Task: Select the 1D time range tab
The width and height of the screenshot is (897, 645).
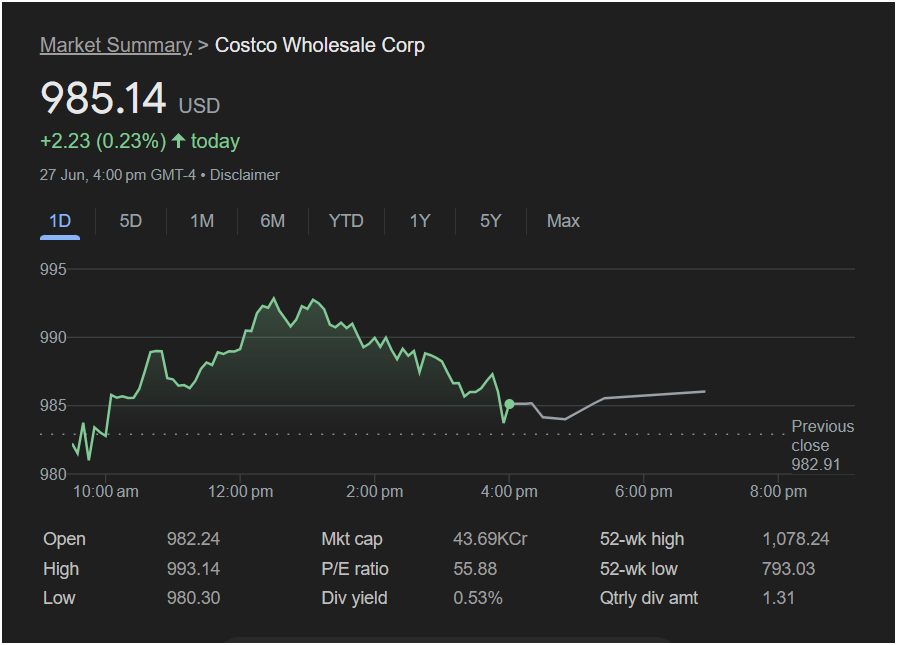Action: tap(60, 221)
